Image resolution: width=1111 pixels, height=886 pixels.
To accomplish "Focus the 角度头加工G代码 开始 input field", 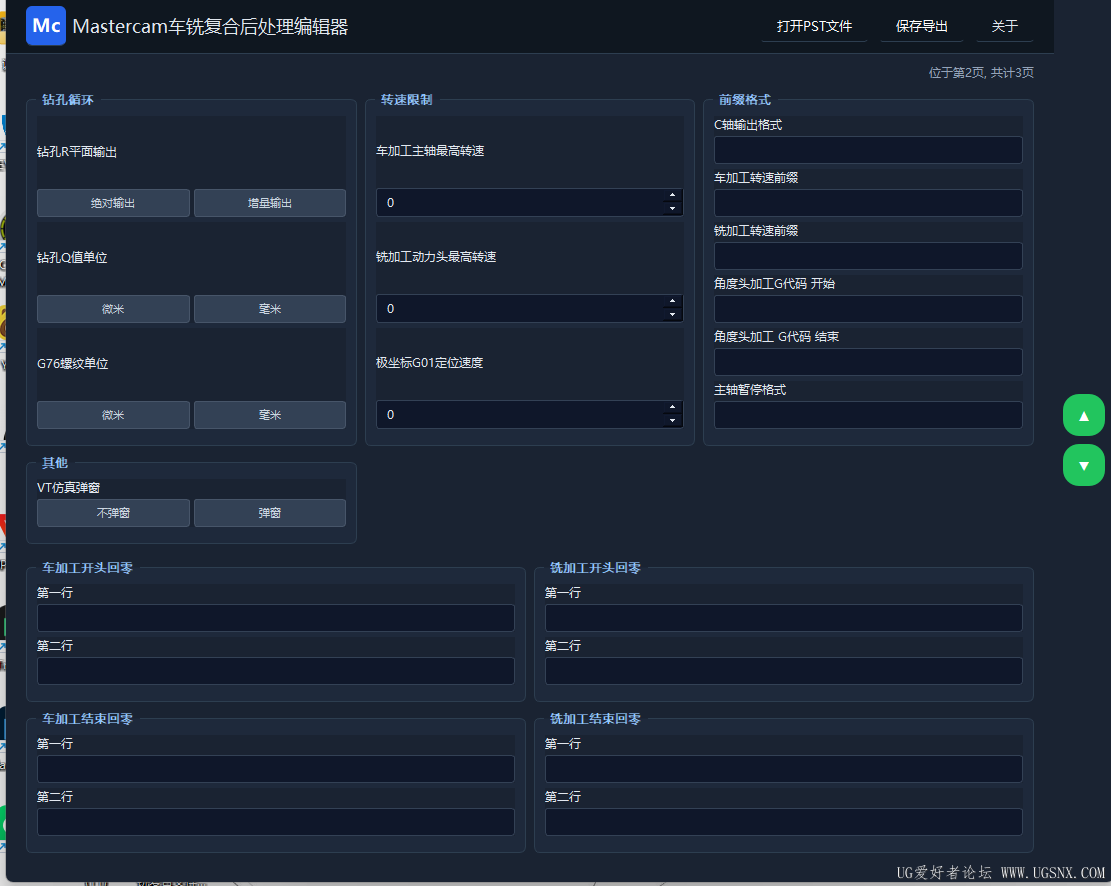I will pos(868,309).
